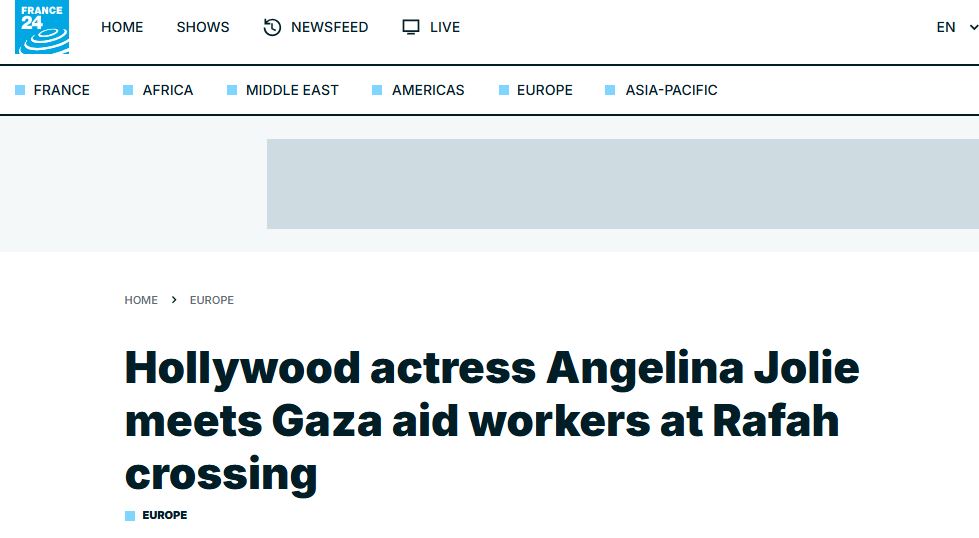Click the Europe tag below headline

[x=164, y=515]
